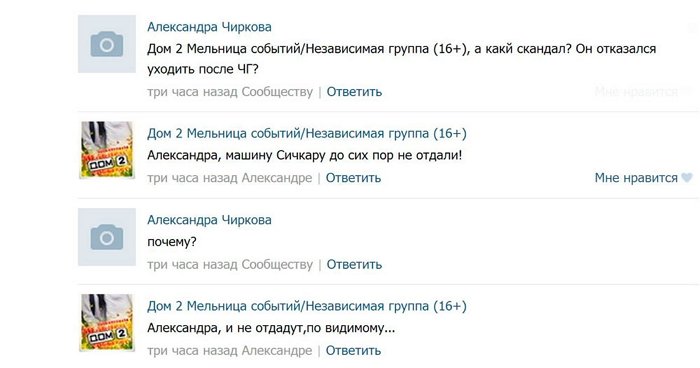Open group name link above Сичкару comment

[307, 134]
